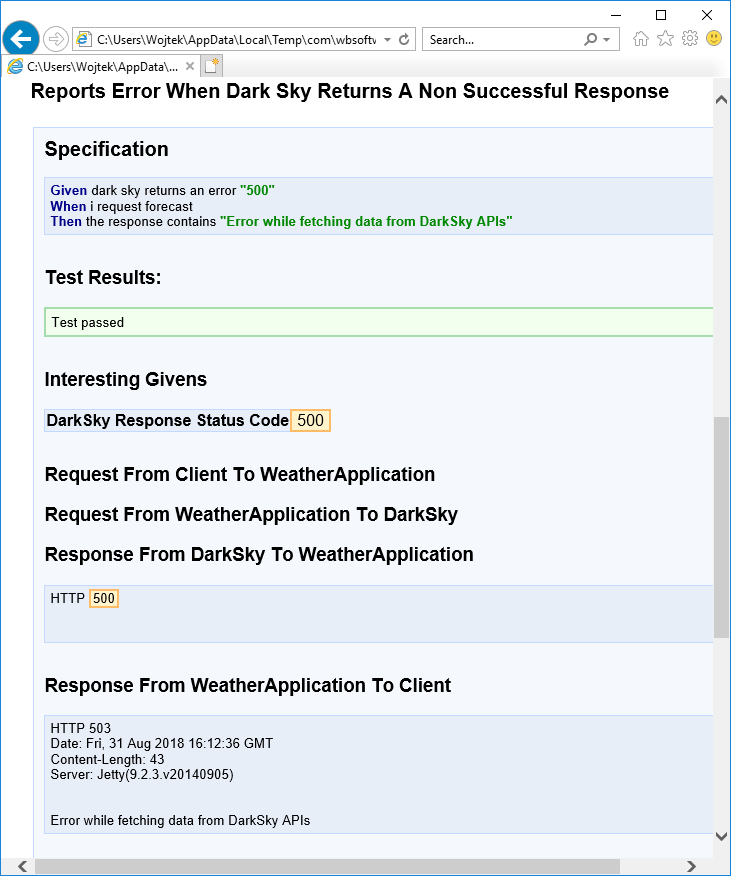Click the highlighted 500 status code value
Screen dimensions: 731x876
pos(310,420)
